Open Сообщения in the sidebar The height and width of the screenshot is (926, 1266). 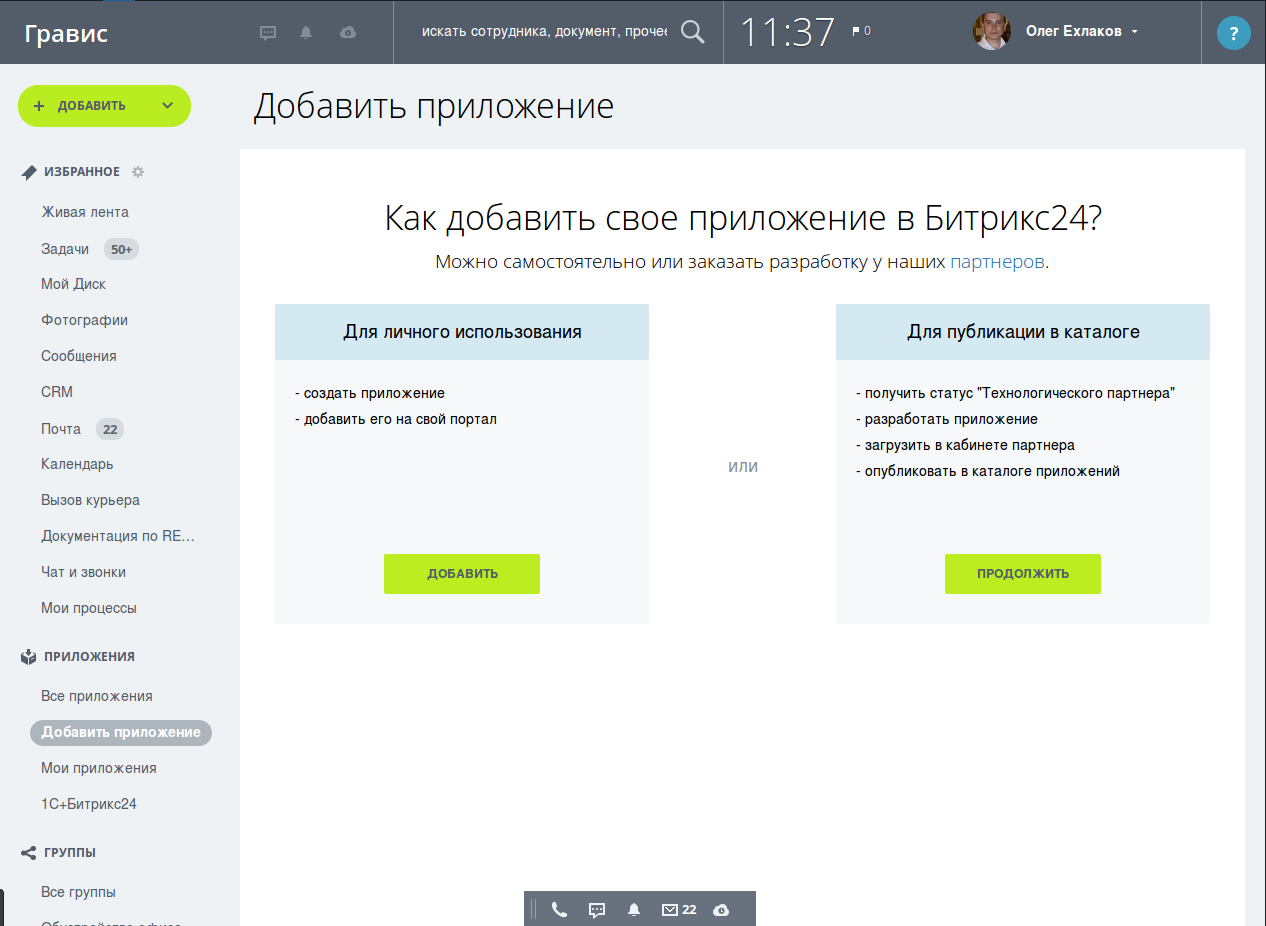[79, 356]
